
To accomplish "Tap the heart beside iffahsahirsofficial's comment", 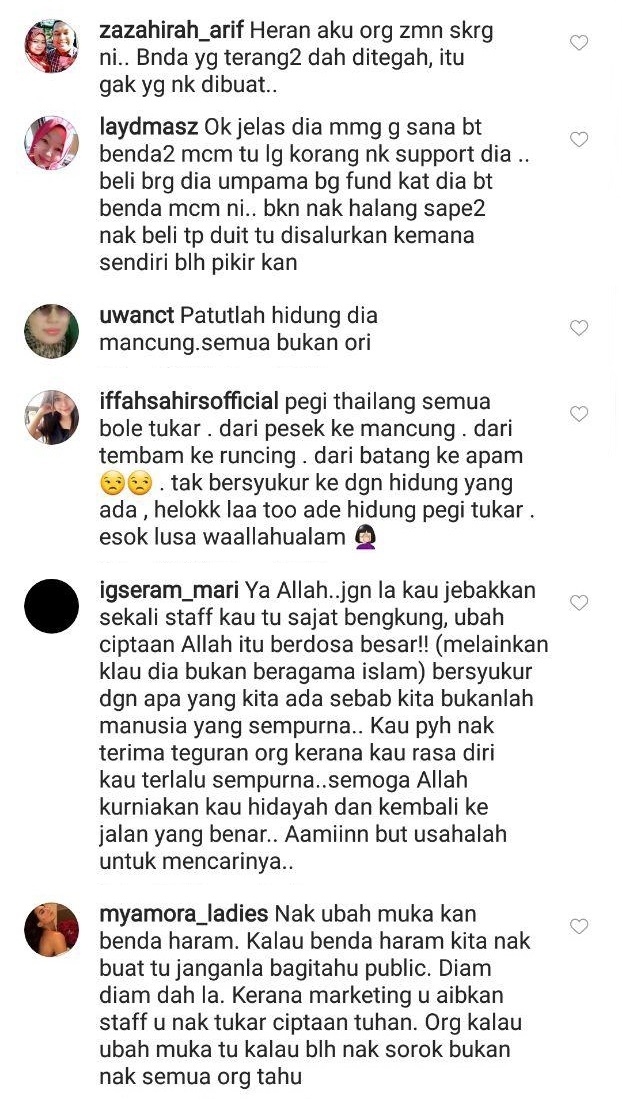I will click(579, 414).
